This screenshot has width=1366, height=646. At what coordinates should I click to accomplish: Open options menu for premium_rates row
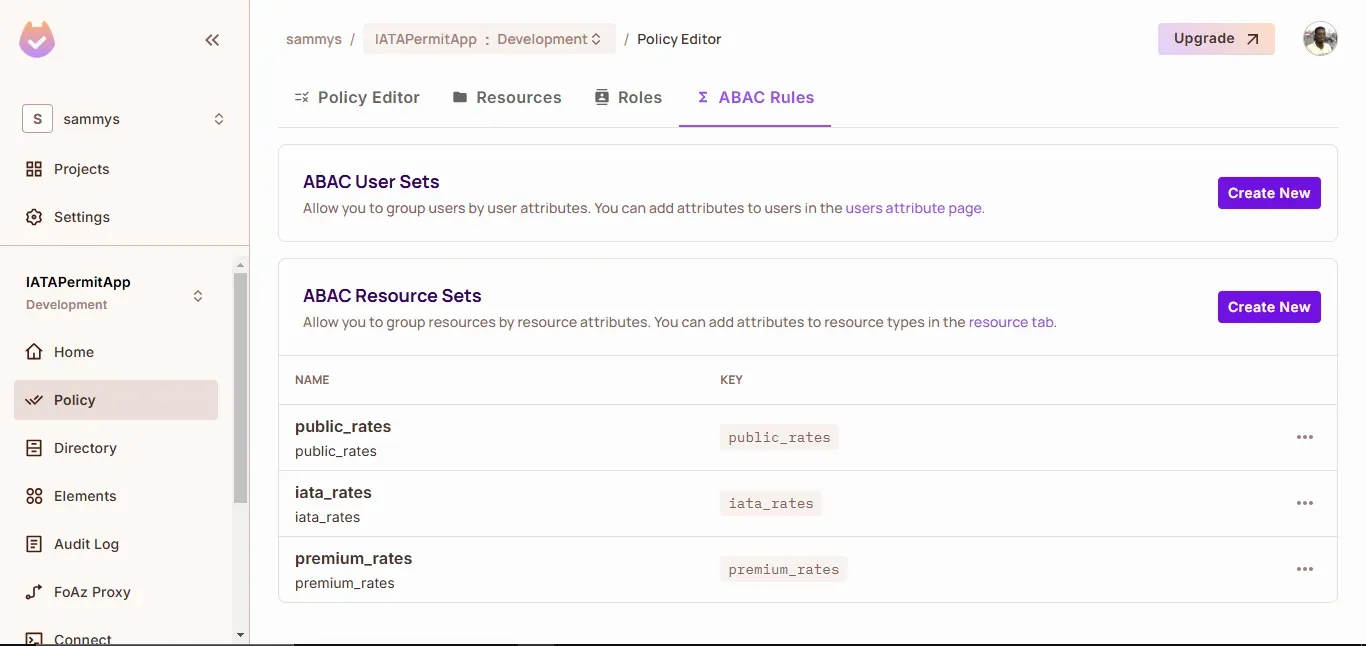(1304, 569)
